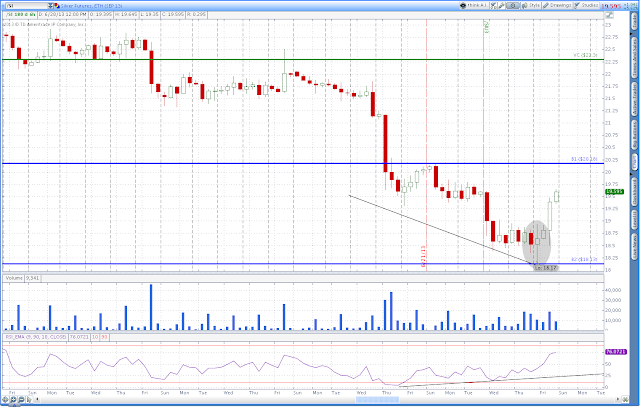Click the /SI symbol input field

coord(26,6)
